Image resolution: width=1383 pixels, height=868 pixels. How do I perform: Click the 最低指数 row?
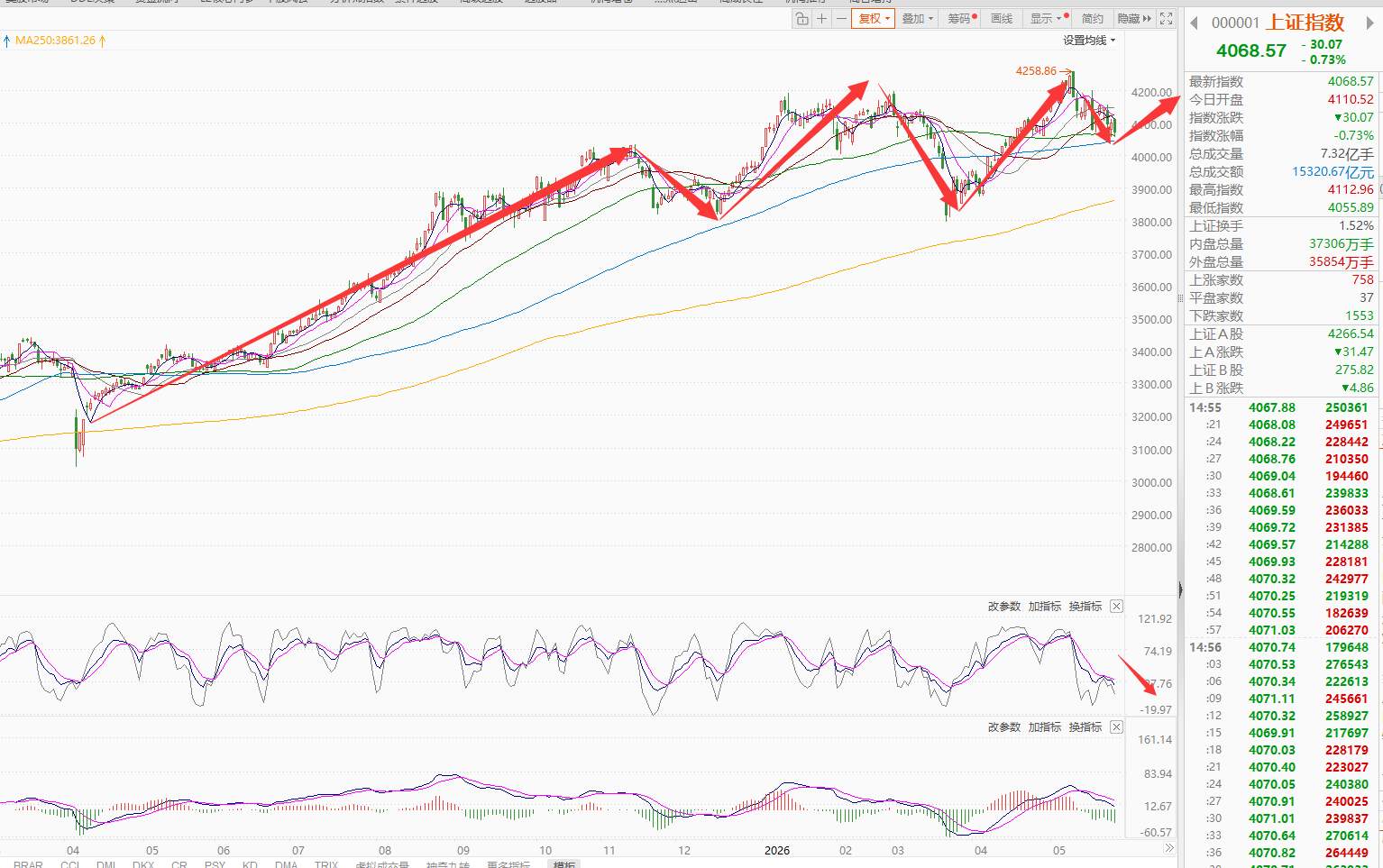[1281, 207]
